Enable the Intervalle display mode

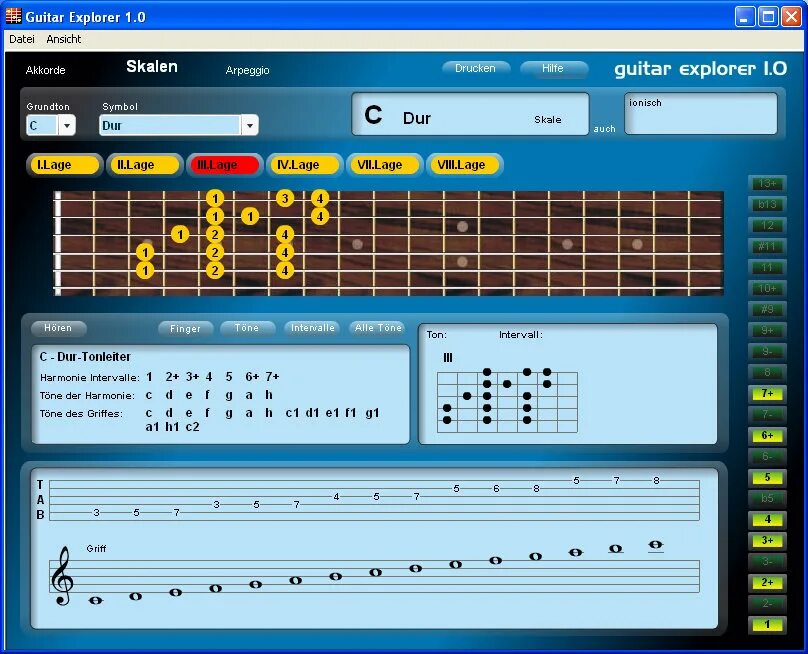coord(312,327)
